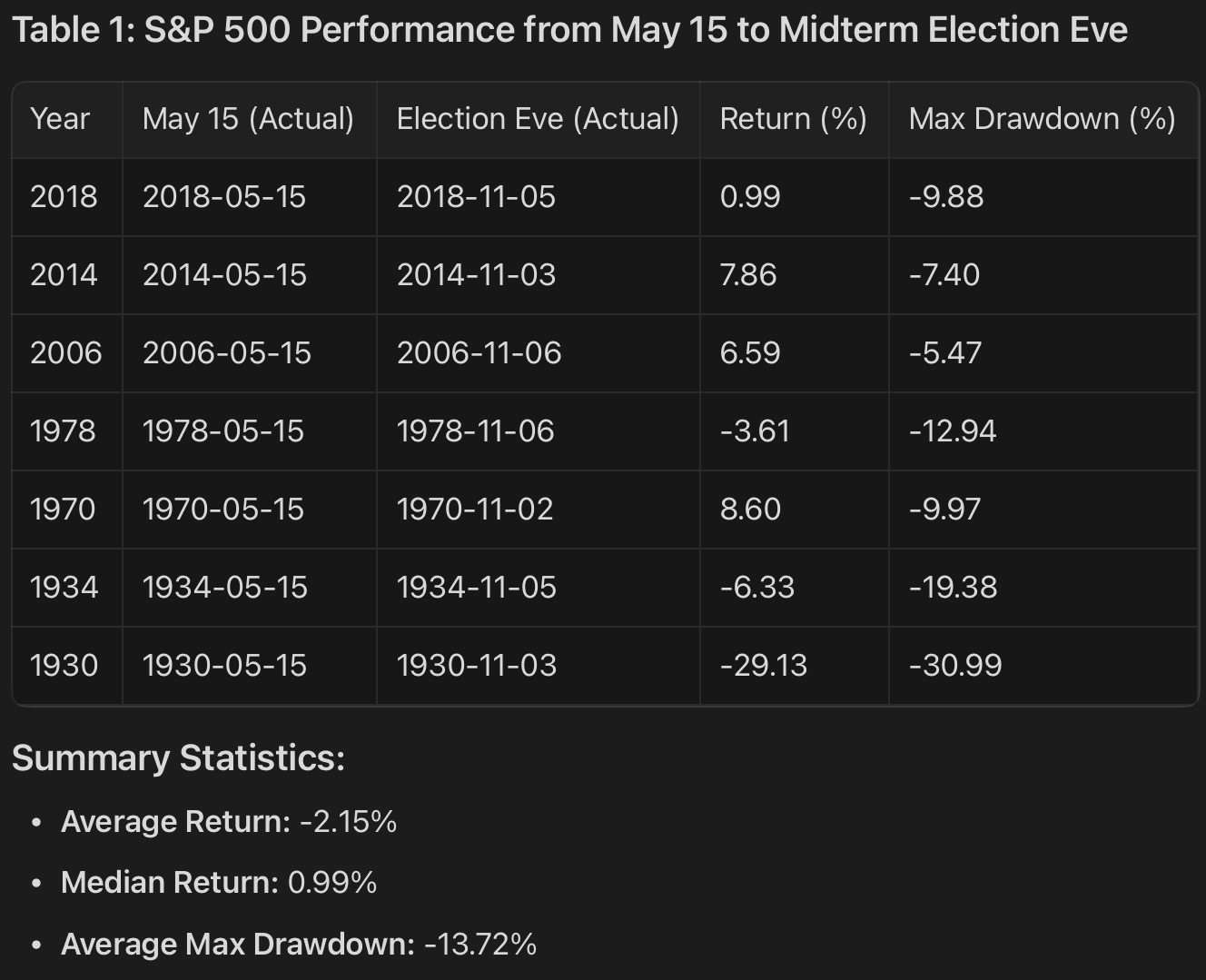Select the -30.99 drawdown cell
Viewport: 1206px width, 980px height.
pyautogui.click(x=955, y=666)
